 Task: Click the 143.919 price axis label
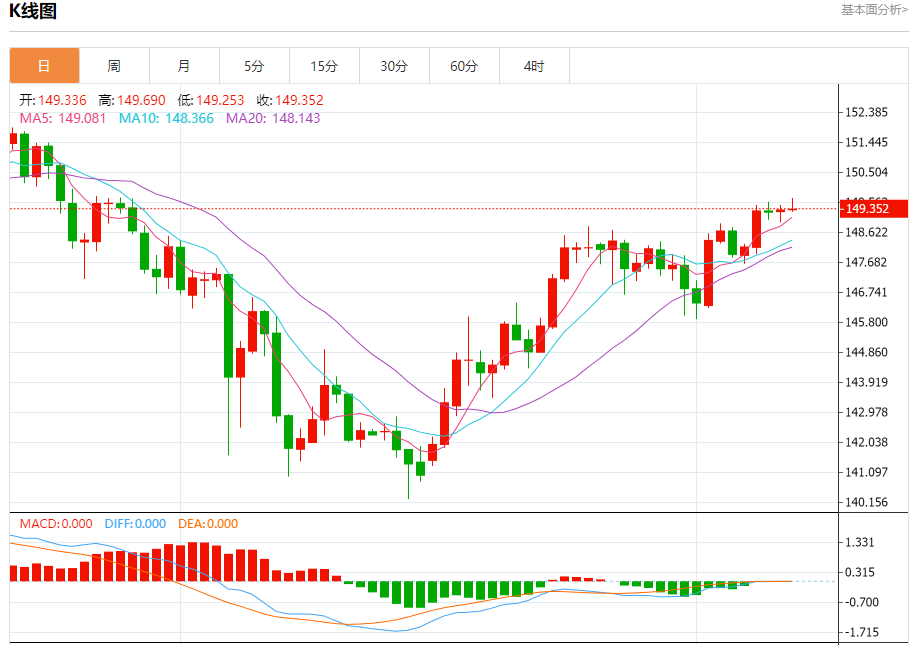point(867,382)
